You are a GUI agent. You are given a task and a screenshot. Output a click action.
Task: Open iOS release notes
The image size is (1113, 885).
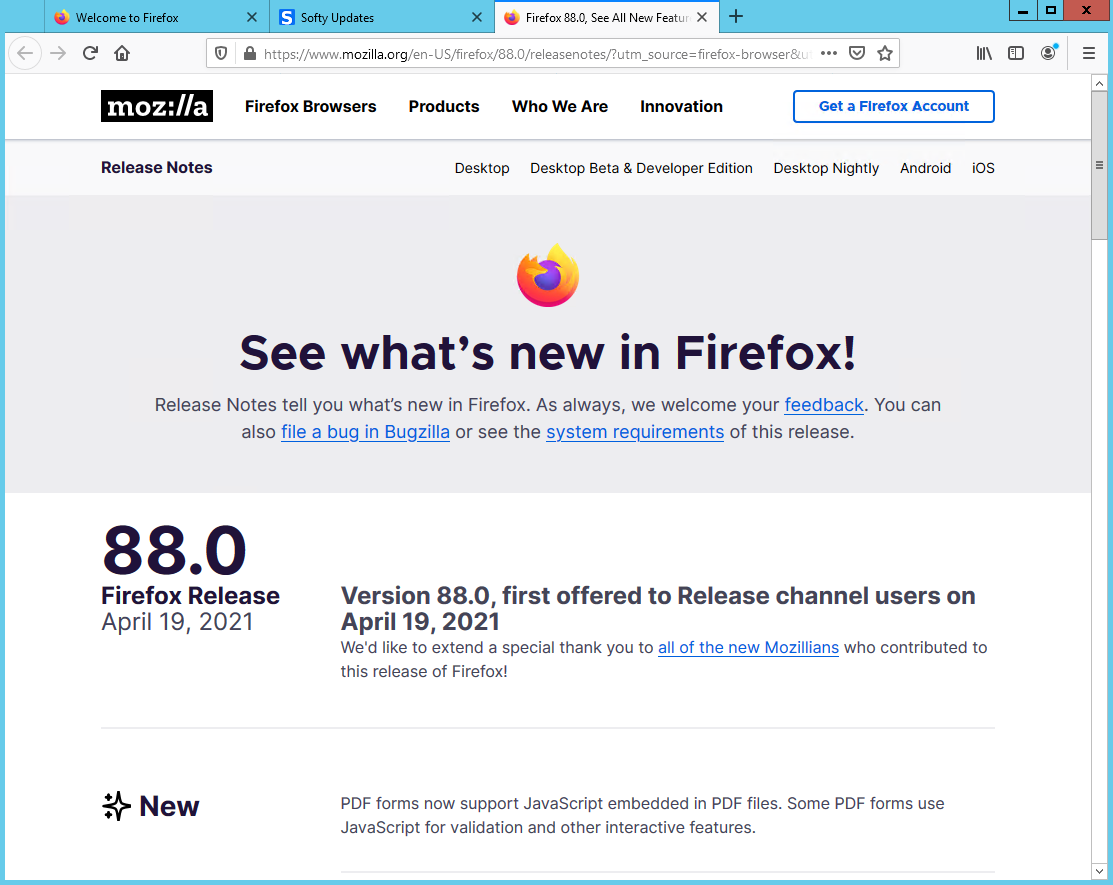tap(983, 168)
